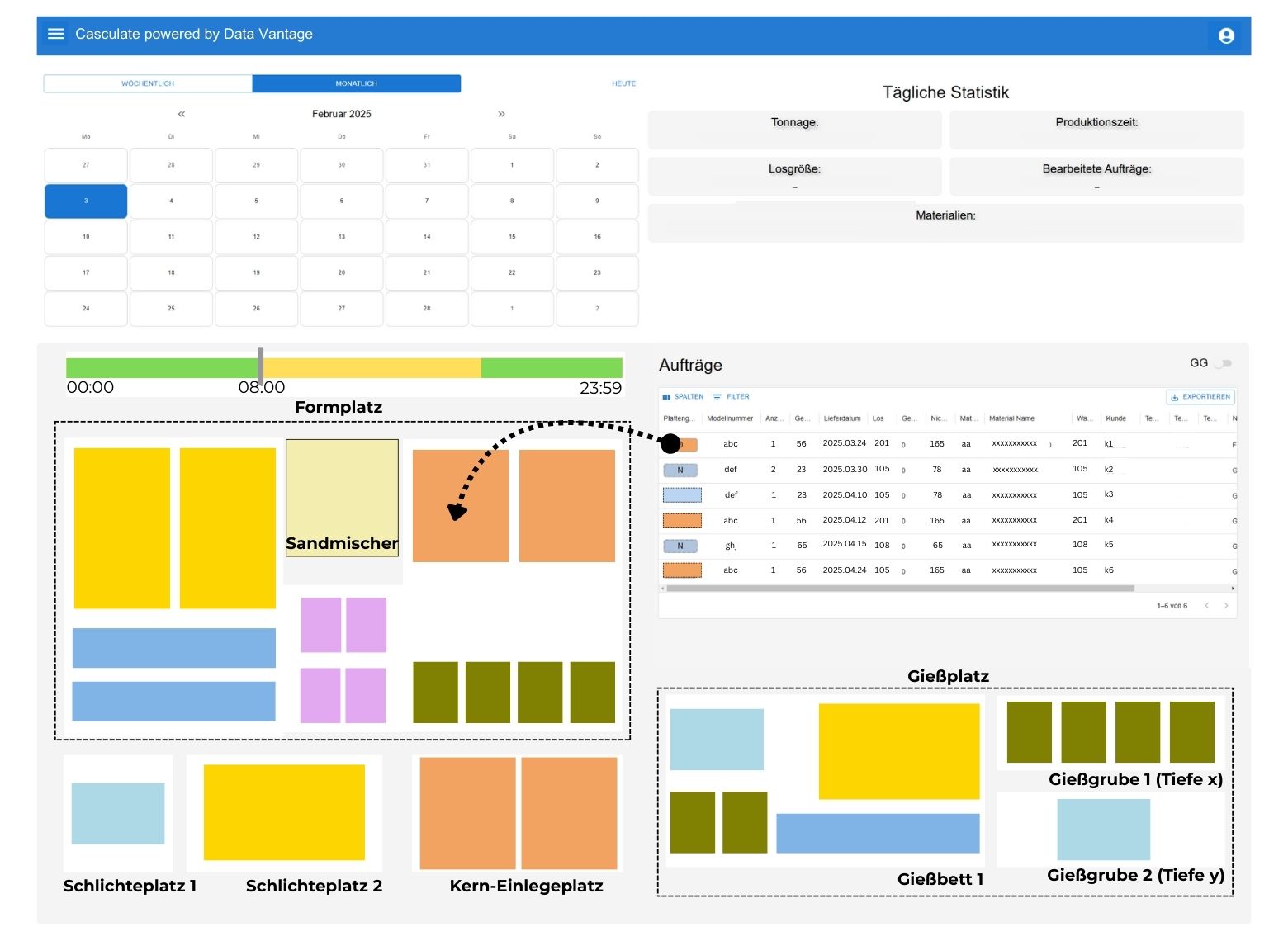1288x941 pixels.
Task: Go to previous page of orders table
Action: [1206, 606]
